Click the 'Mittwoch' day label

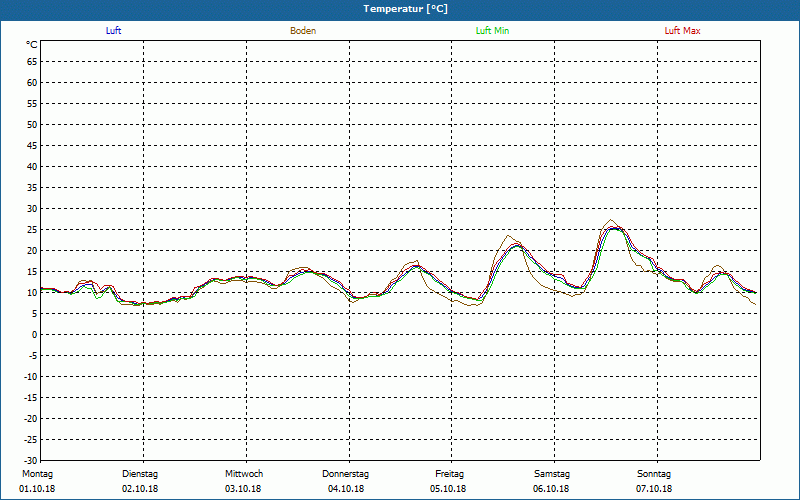point(244,474)
